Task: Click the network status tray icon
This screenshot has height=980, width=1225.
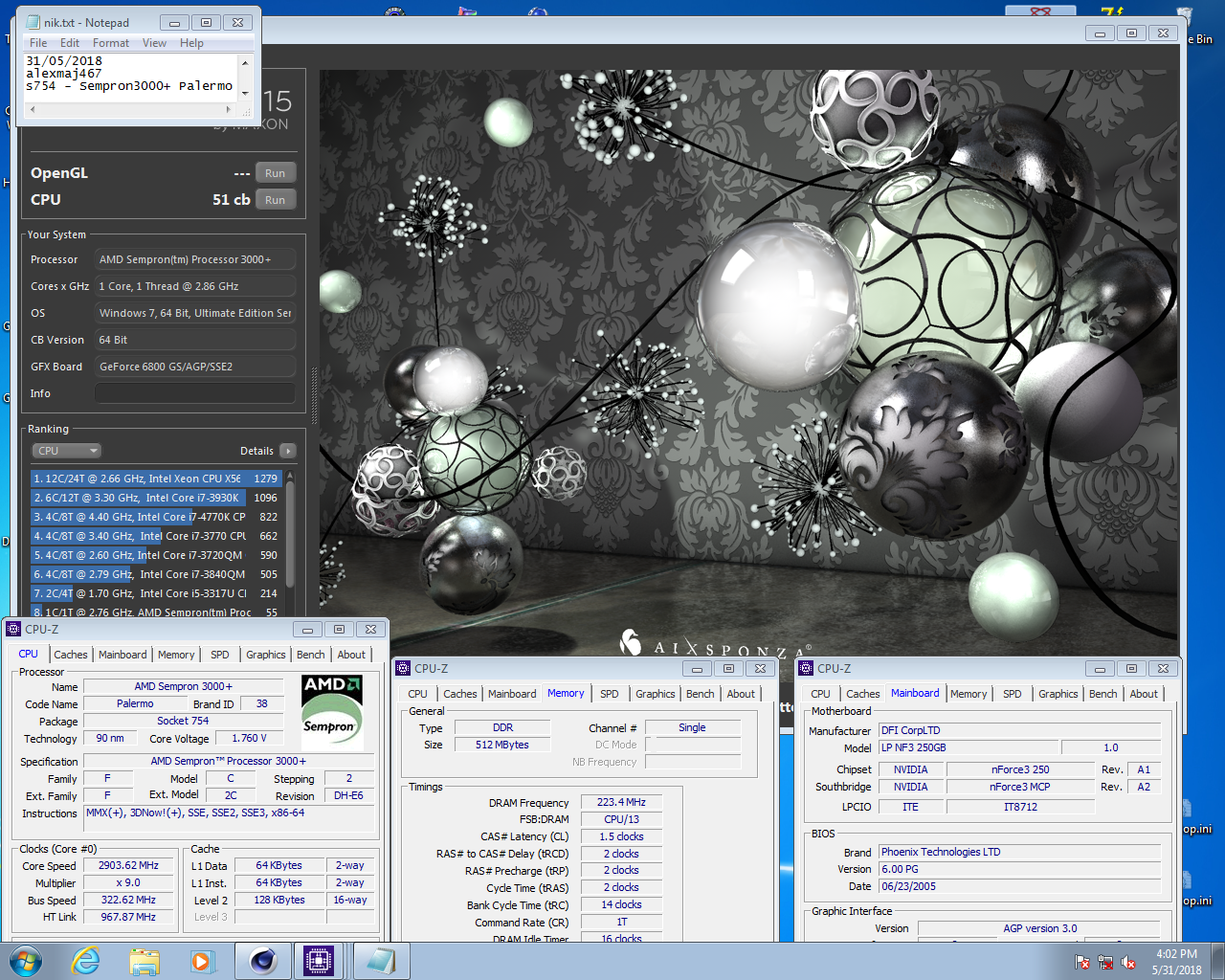Action: tap(1105, 962)
